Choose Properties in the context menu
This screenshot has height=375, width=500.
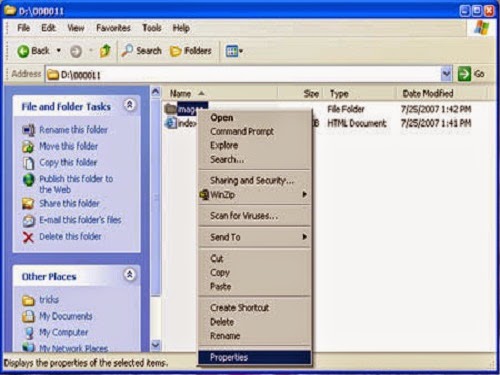[x=255, y=357]
